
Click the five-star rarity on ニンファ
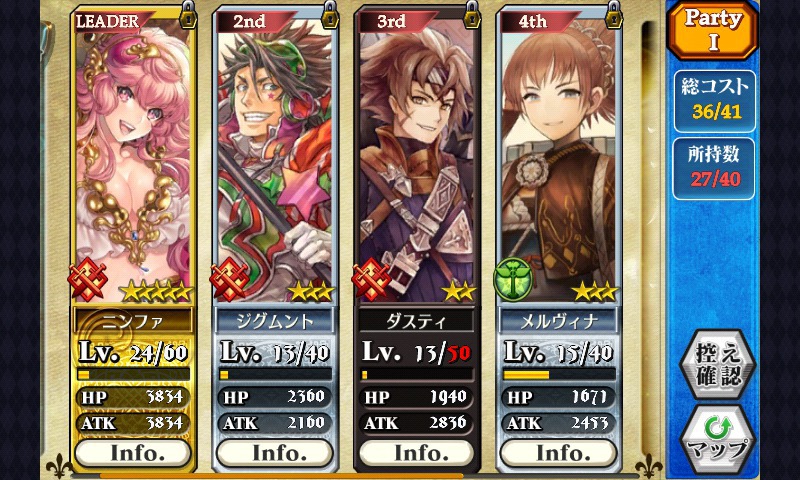tap(156, 292)
